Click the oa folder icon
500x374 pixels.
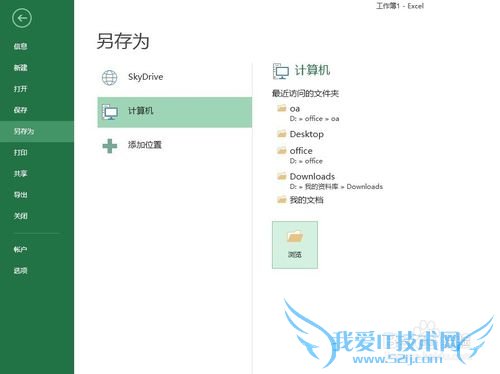282,108
